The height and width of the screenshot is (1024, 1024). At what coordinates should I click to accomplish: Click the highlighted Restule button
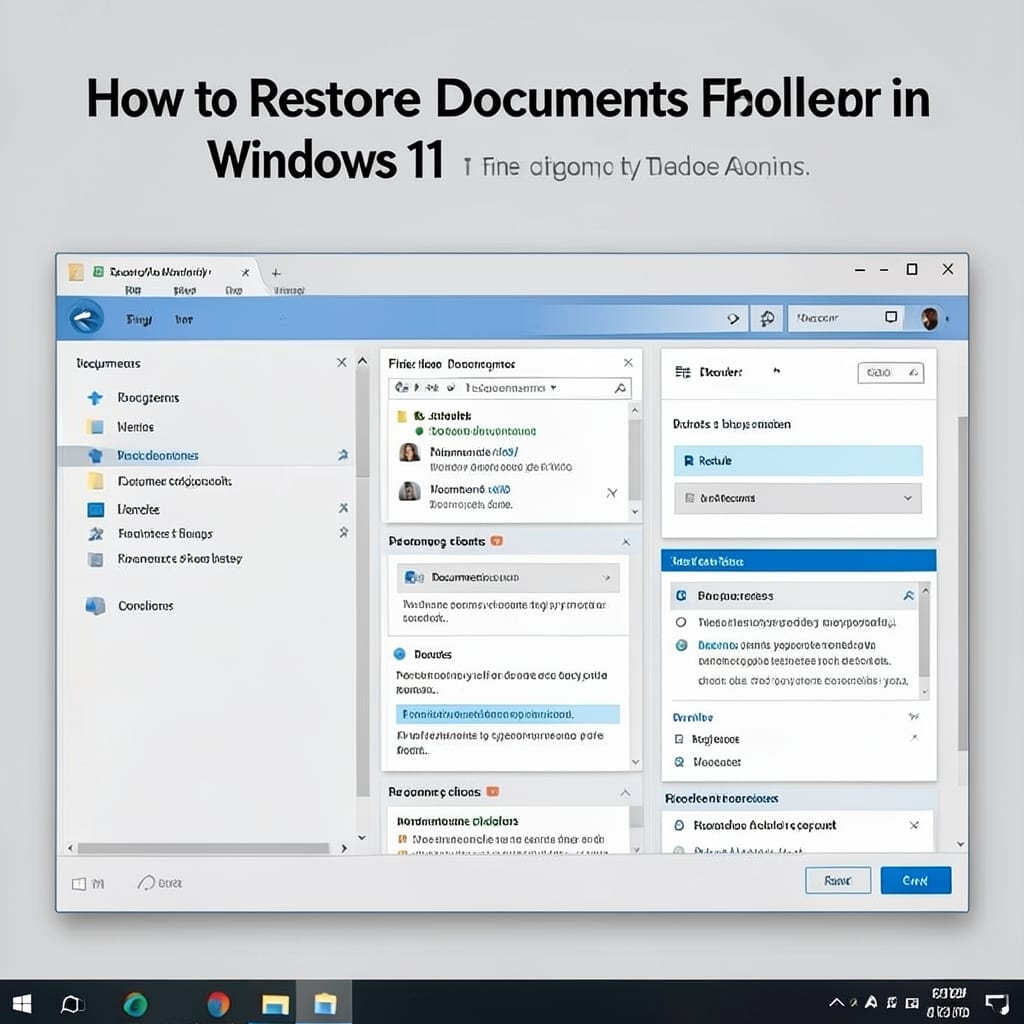[x=798, y=460]
